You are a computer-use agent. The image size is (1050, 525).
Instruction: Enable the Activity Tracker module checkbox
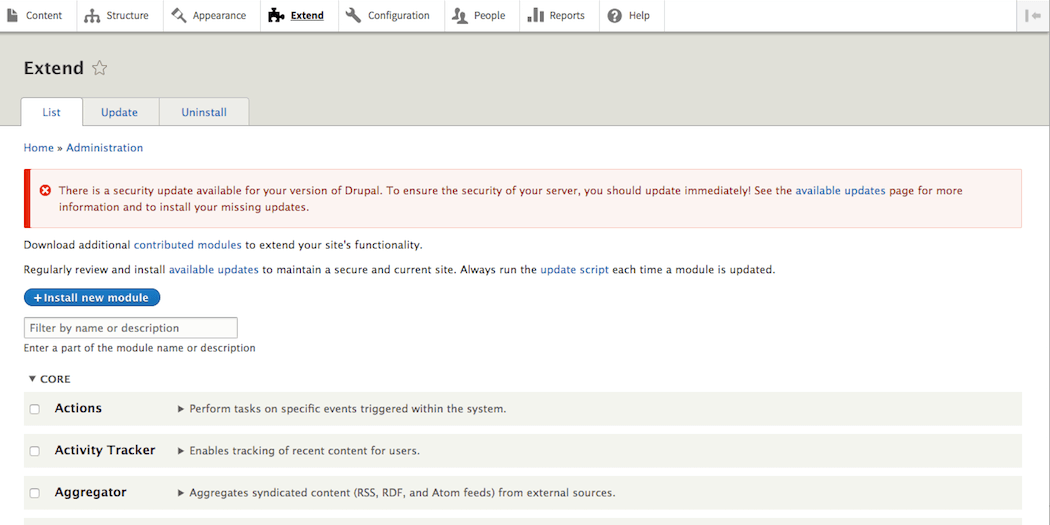[35, 451]
